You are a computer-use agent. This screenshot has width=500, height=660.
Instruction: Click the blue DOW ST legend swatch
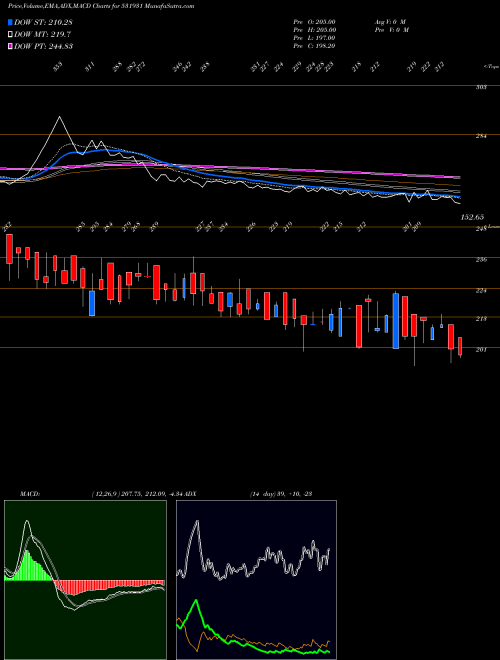(x=10, y=22)
